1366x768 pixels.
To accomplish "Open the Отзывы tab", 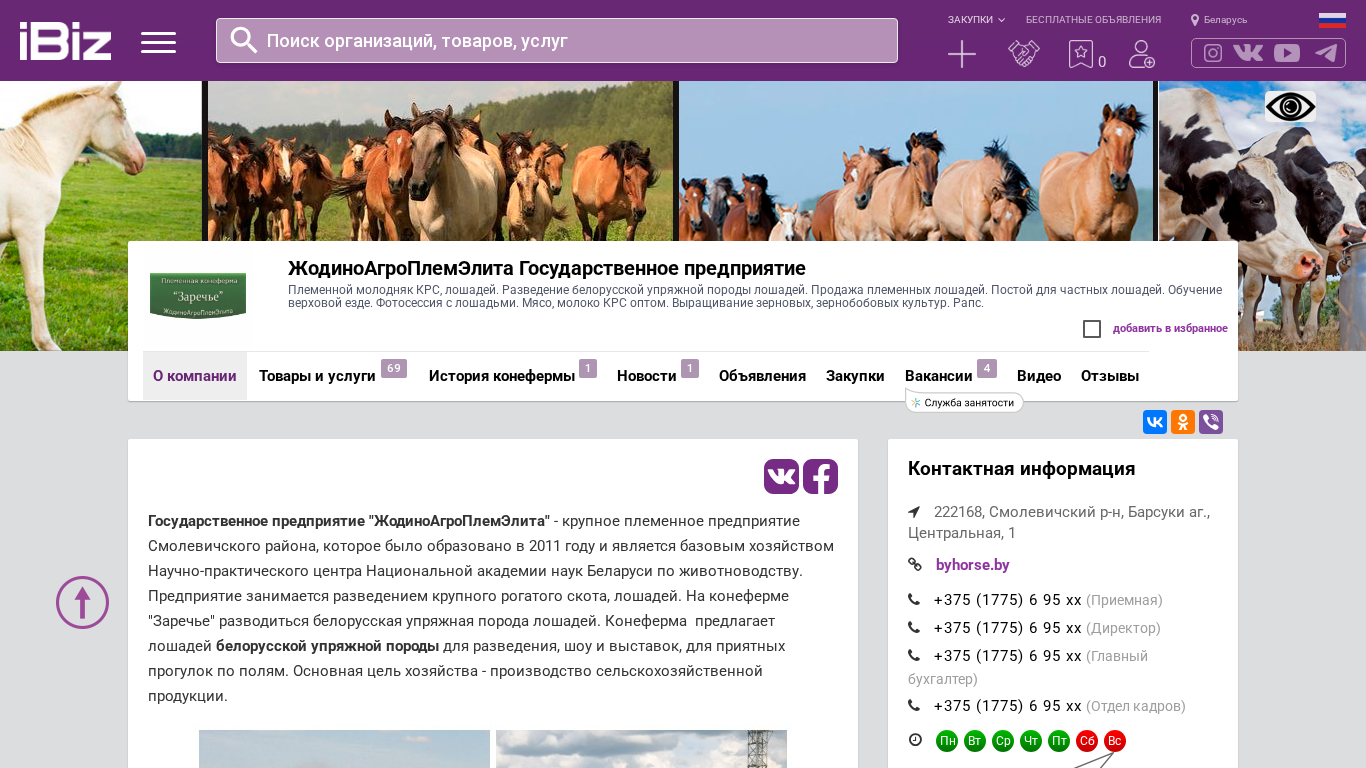I will click(1110, 376).
